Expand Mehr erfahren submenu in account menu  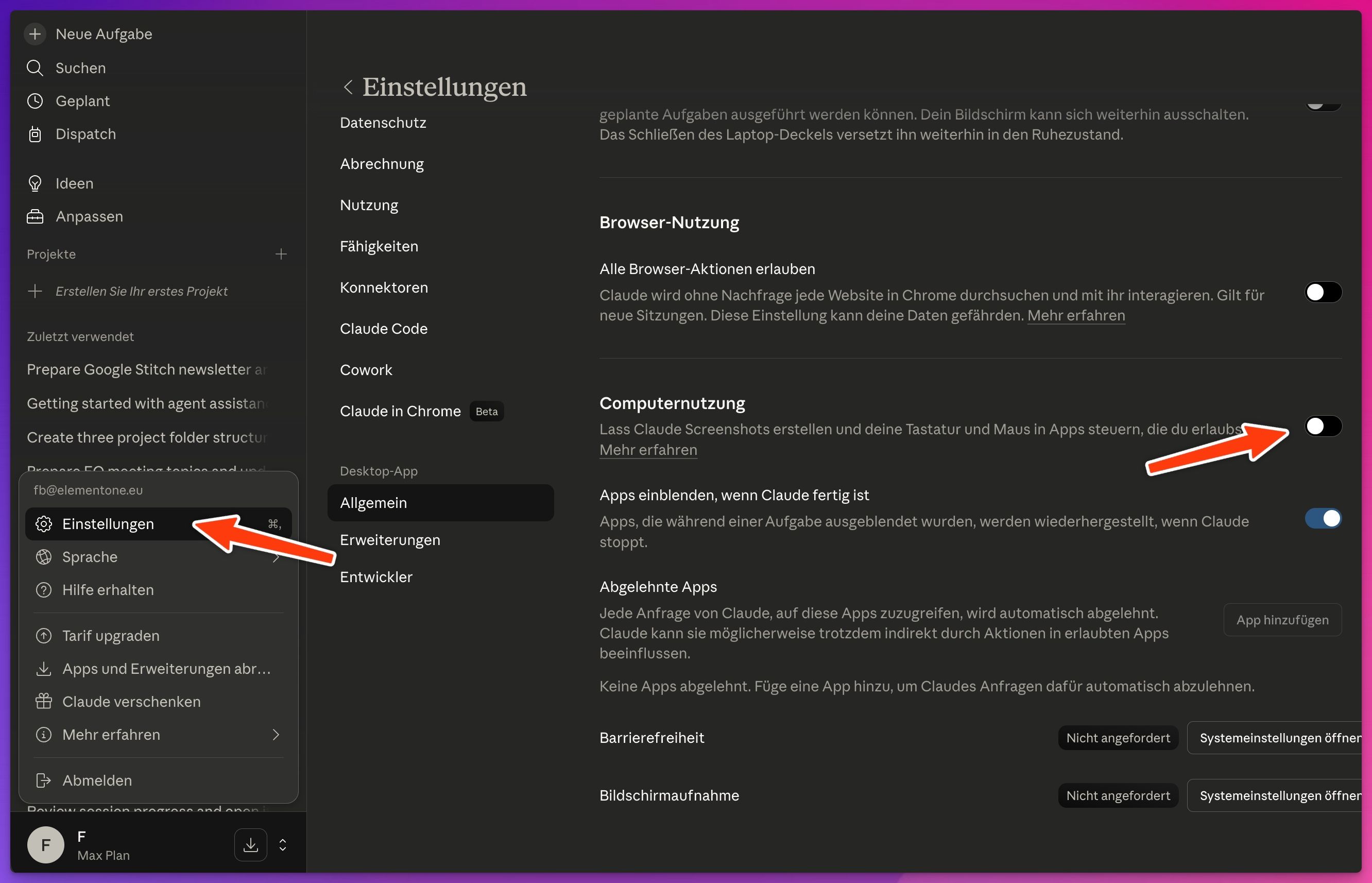[x=276, y=735]
